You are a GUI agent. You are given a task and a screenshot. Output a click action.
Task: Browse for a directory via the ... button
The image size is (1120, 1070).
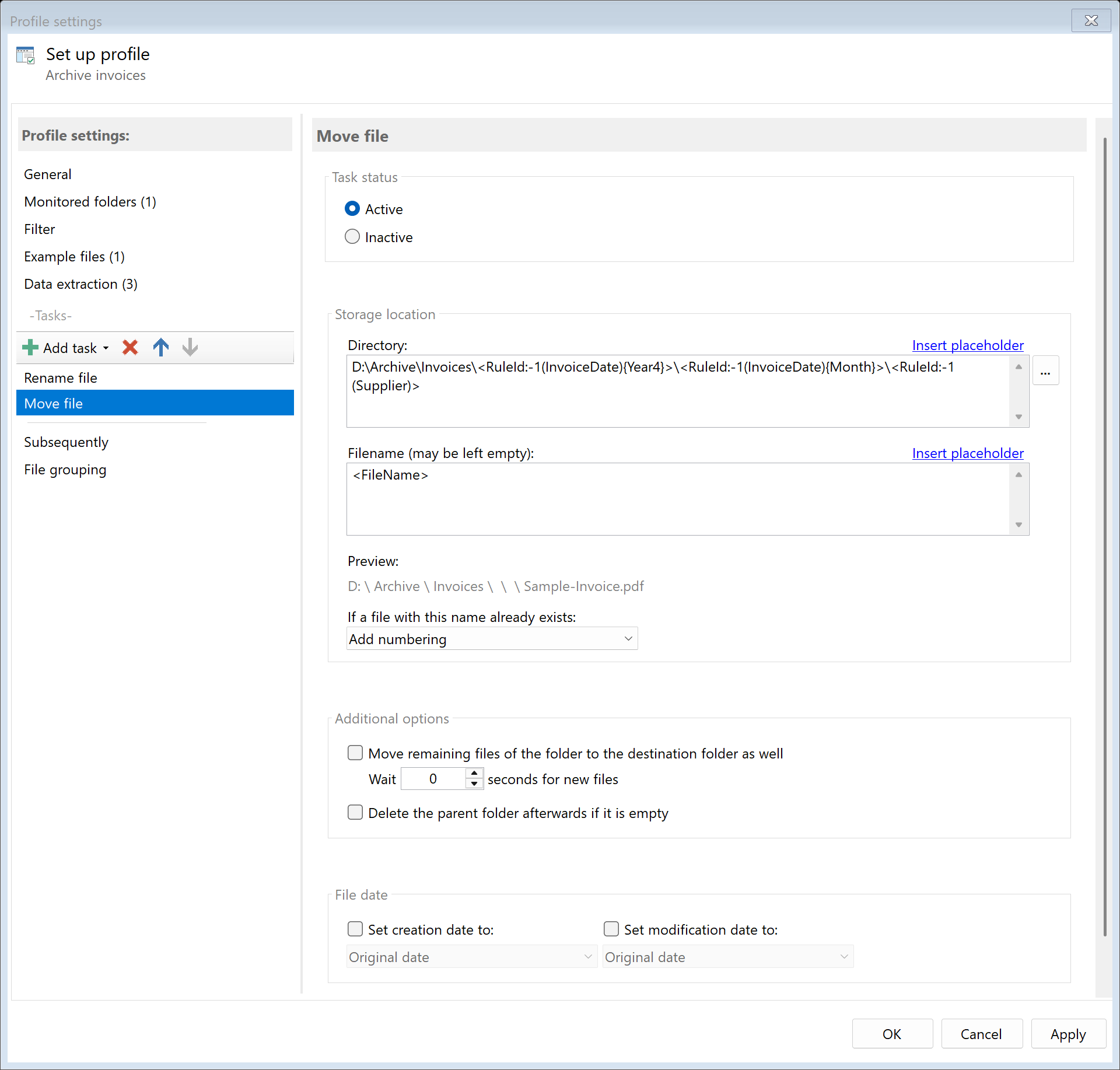(x=1046, y=370)
